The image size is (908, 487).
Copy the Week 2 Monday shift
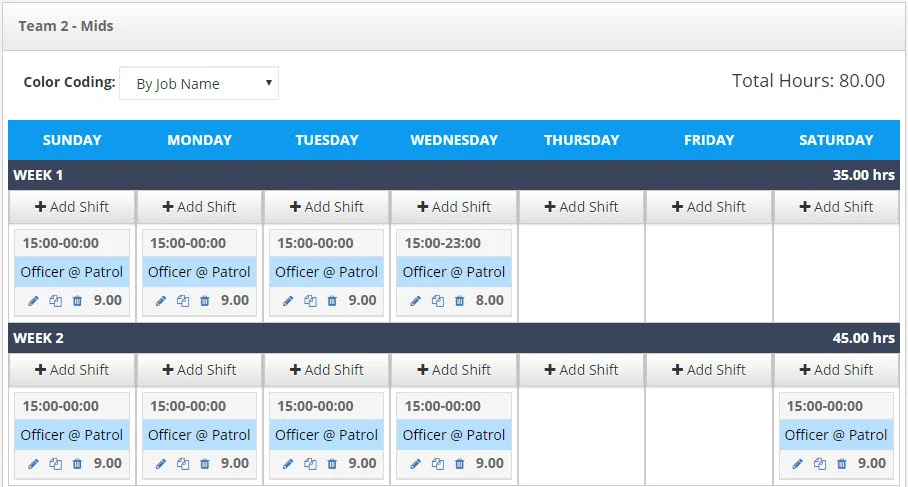coord(183,464)
